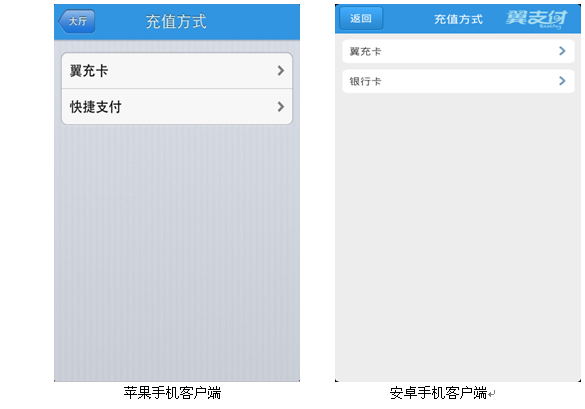The width and height of the screenshot is (585, 409).
Task: Click the gray chevron beside 翼充卡
Action: coord(281,71)
